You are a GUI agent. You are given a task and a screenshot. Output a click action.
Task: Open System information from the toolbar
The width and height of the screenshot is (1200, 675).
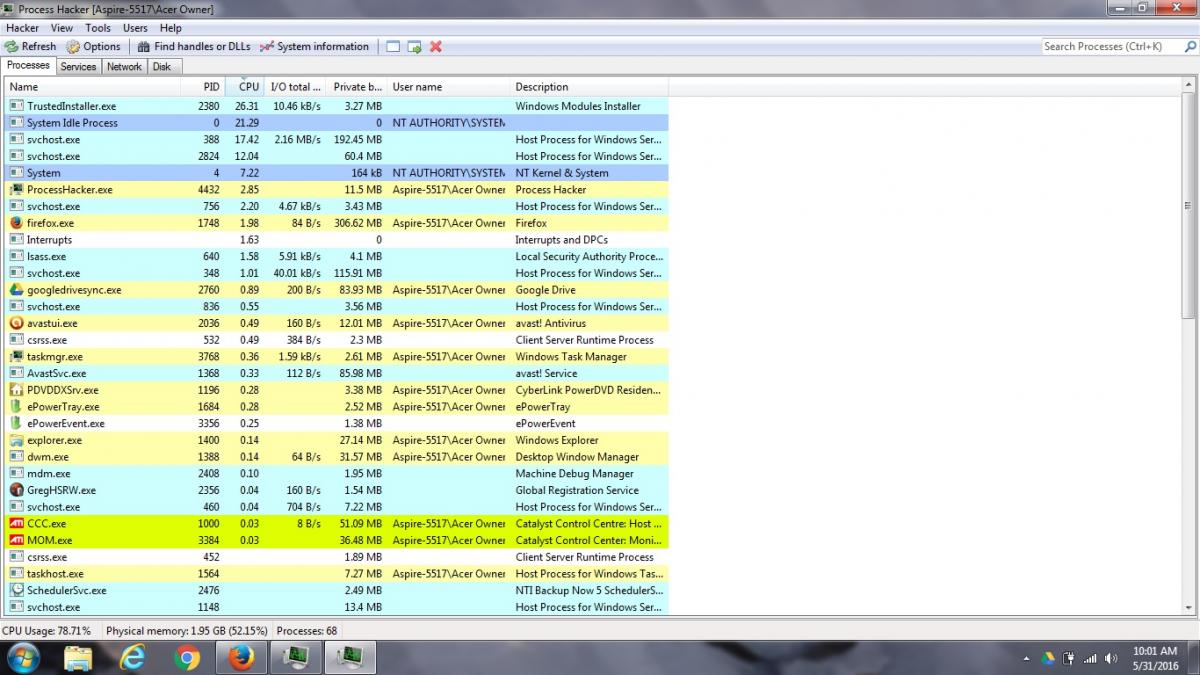tap(314, 46)
